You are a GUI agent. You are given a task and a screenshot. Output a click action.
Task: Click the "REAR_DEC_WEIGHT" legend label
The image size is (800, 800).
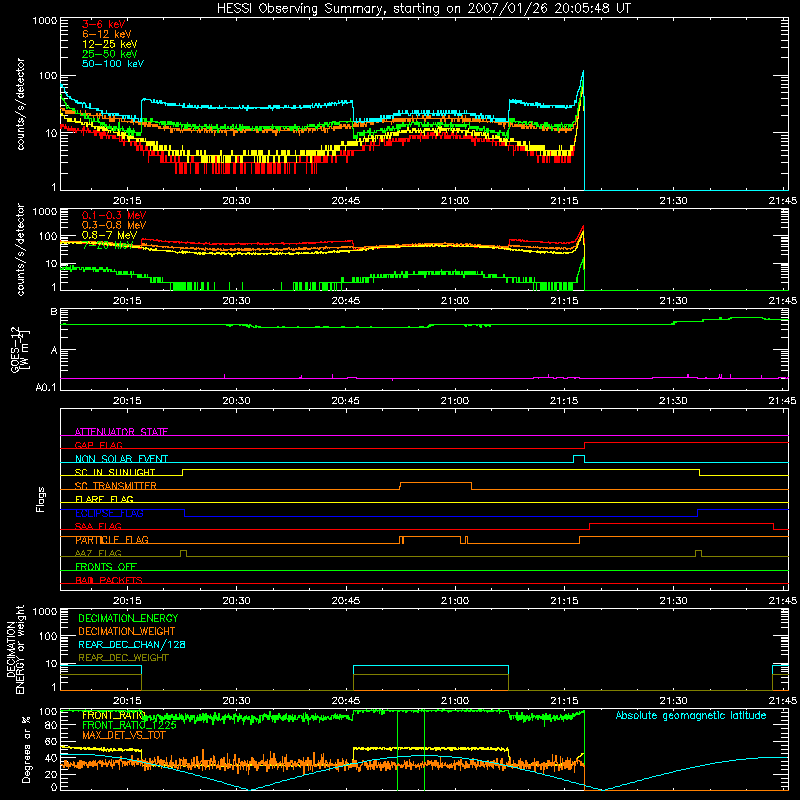pyautogui.click(x=123, y=658)
